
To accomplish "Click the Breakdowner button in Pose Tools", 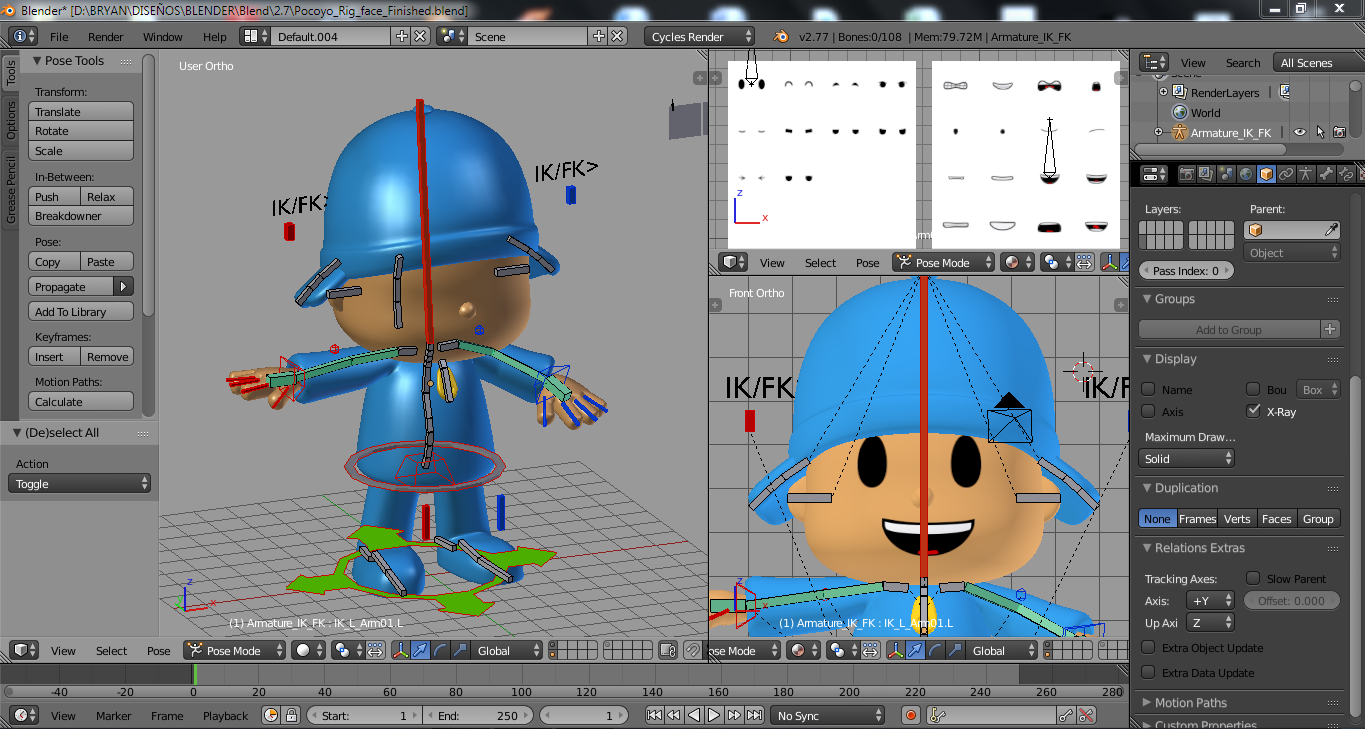I will (81, 216).
